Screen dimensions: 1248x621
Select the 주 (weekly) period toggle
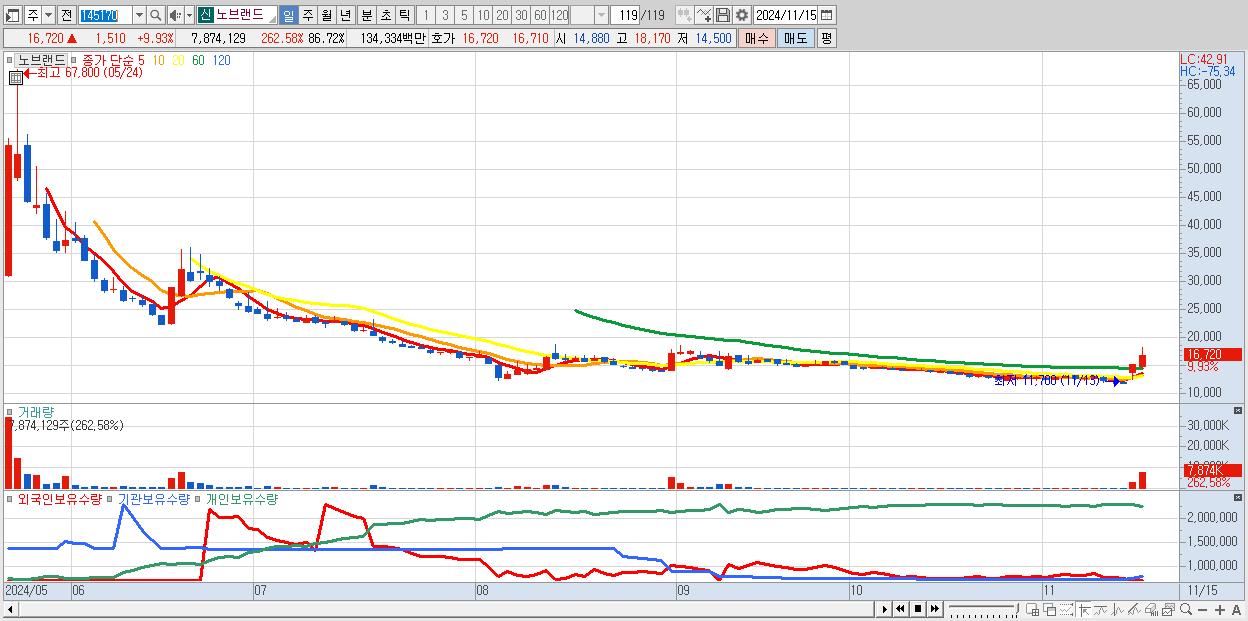pos(307,15)
